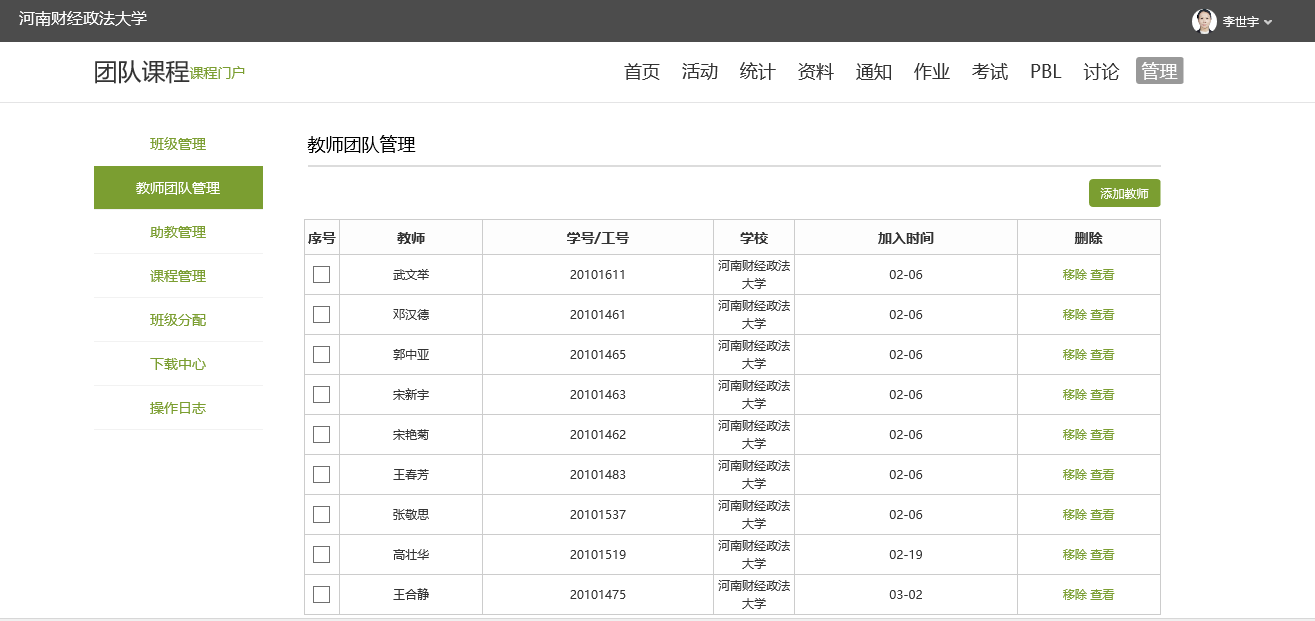Click 查看 for teacher 高壮华
The image size is (1315, 621).
1102,554
